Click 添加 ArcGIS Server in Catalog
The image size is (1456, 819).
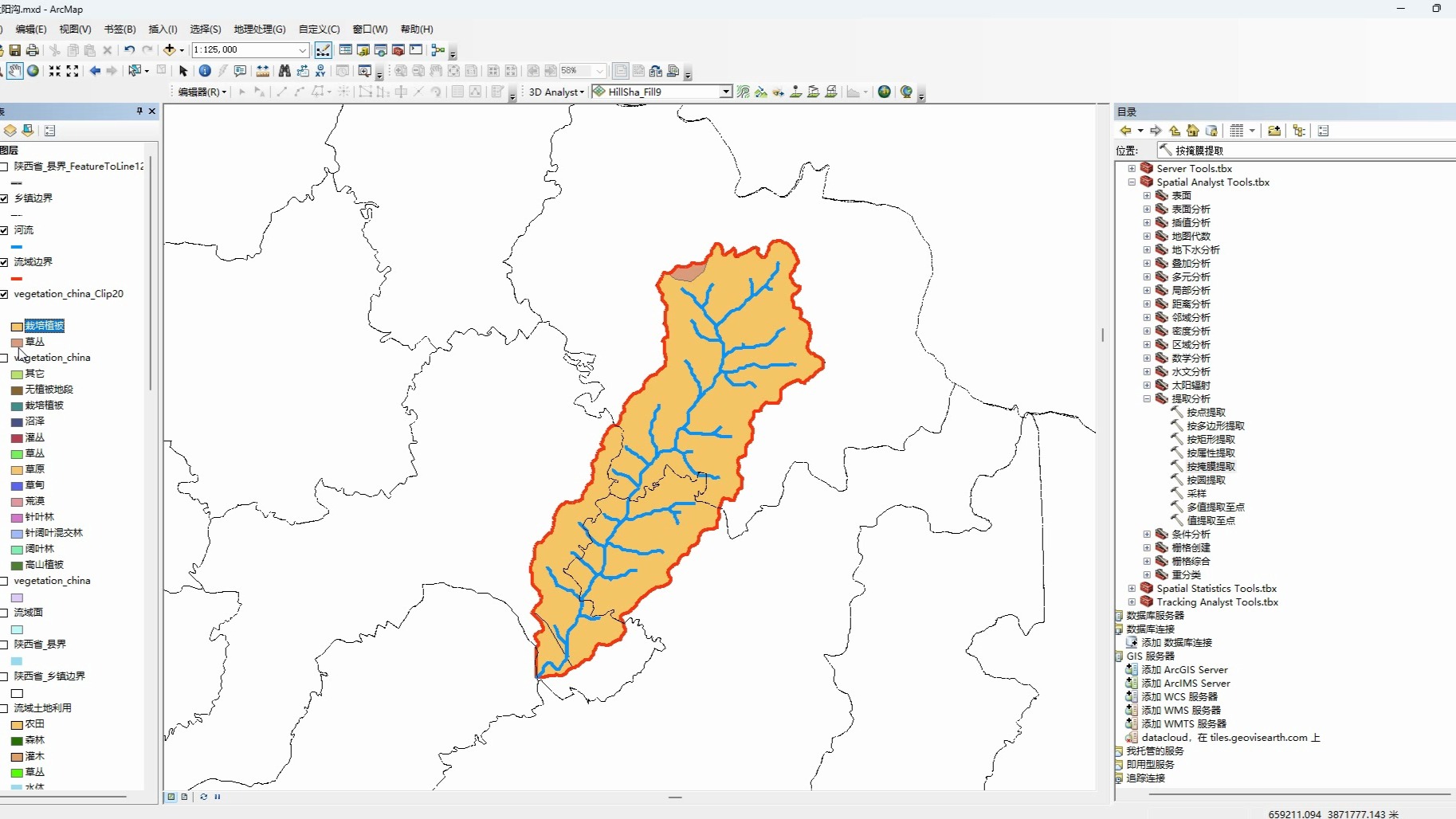[1184, 669]
